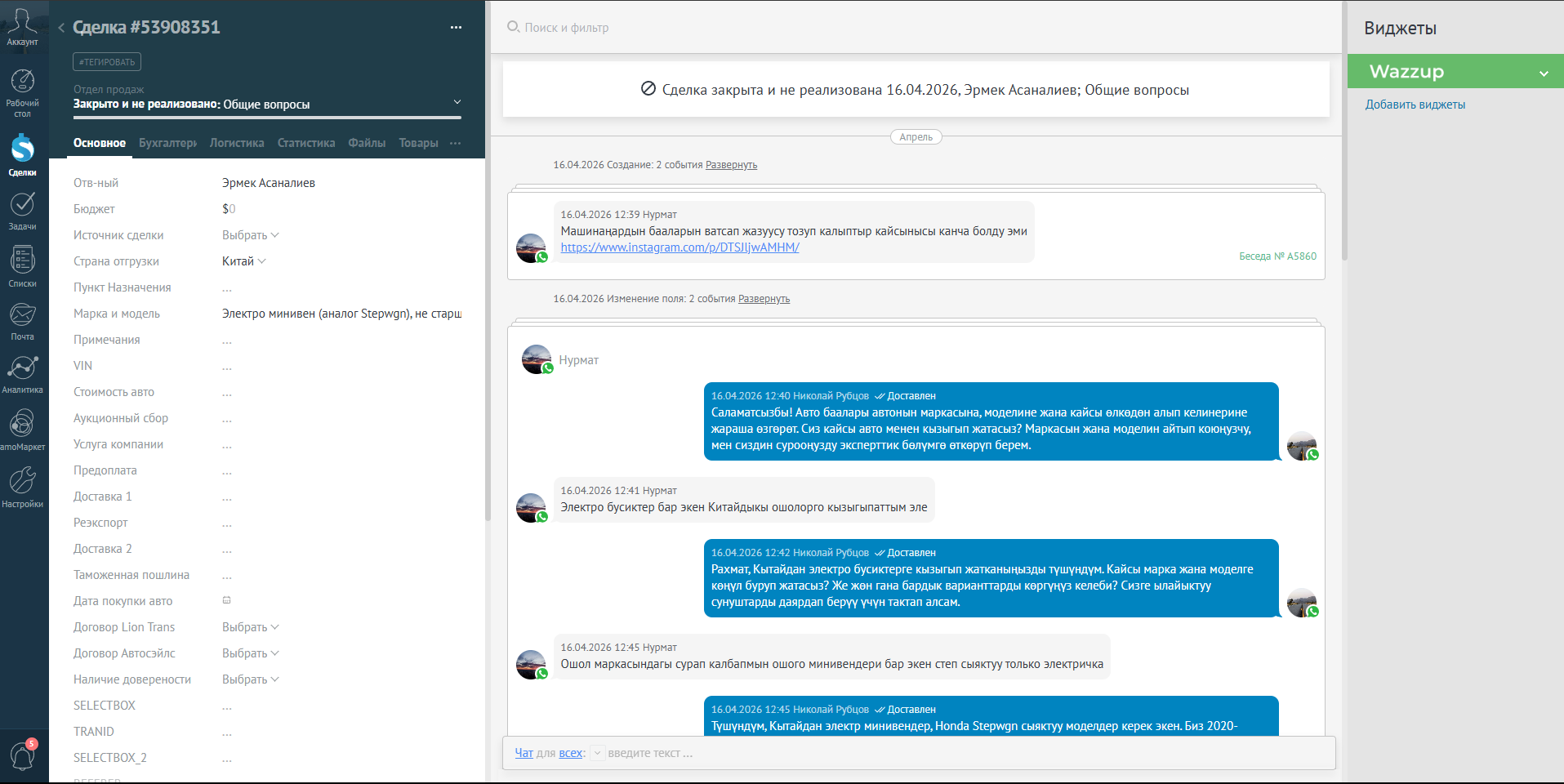This screenshot has width=1564, height=784.
Task: Open the Списки section
Action: pyautogui.click(x=22, y=266)
